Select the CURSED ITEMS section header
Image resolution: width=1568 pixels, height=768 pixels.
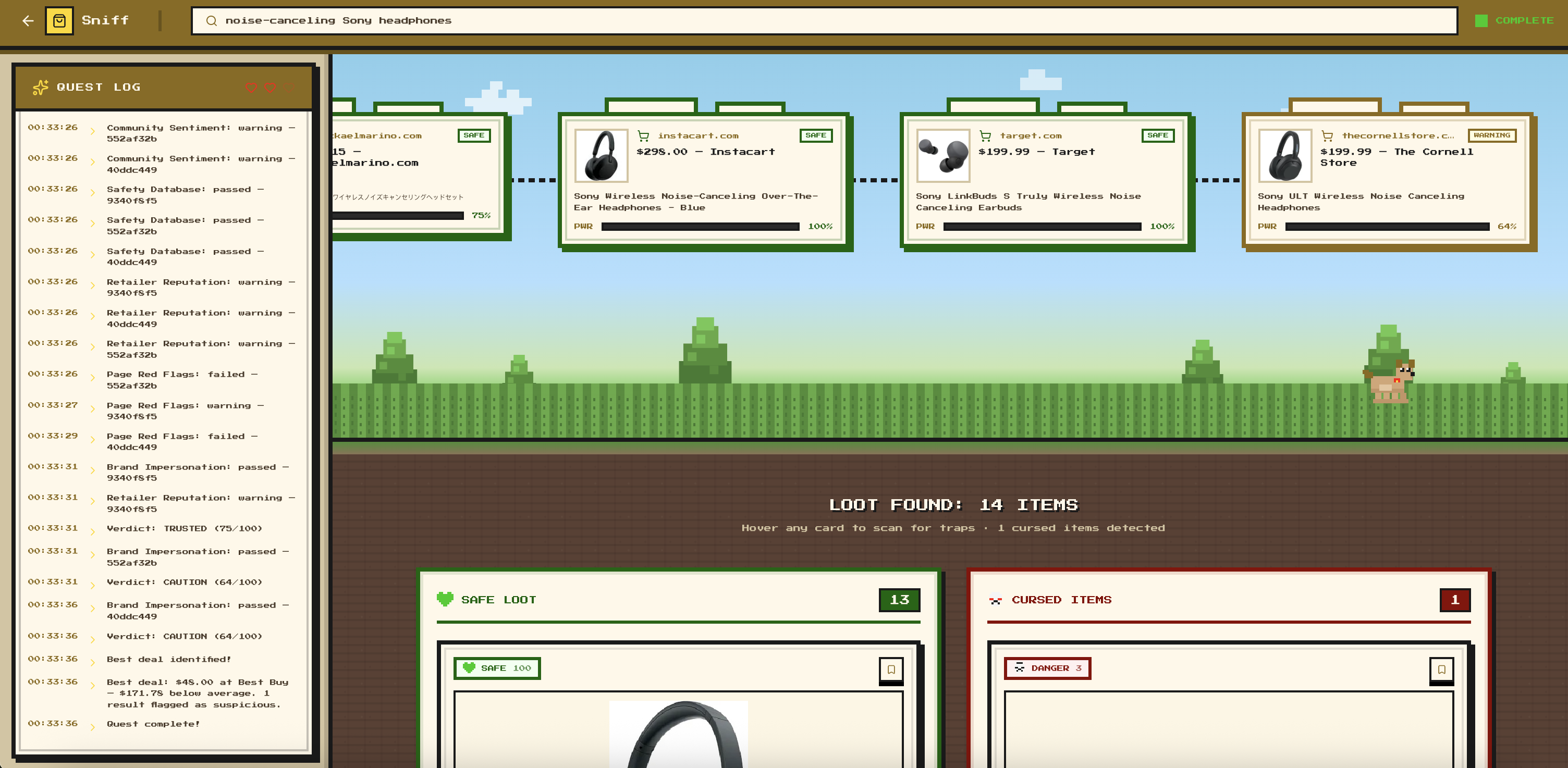point(1060,599)
